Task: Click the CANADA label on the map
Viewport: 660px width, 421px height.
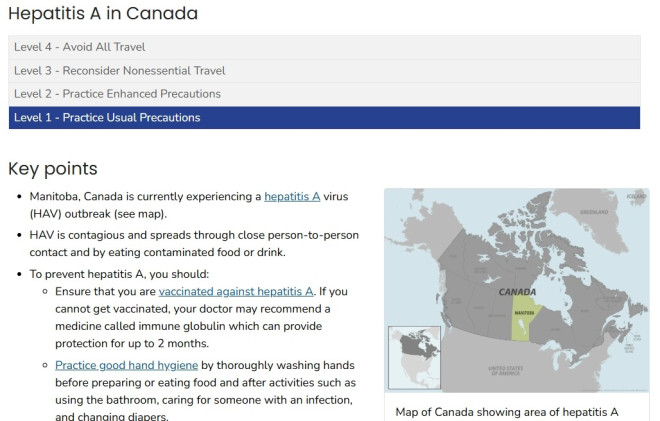Action: [517, 292]
